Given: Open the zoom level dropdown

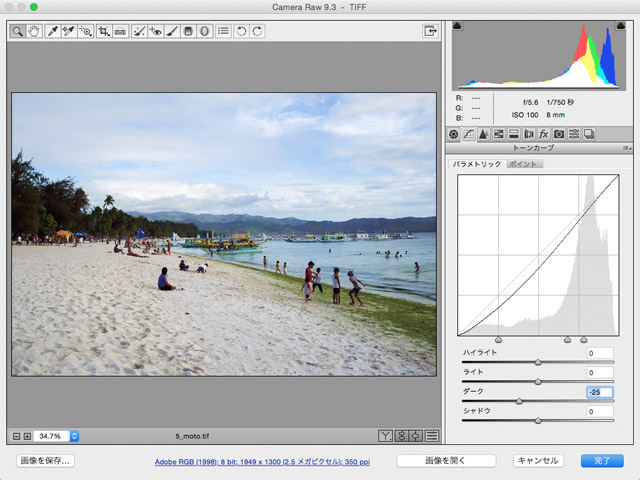Looking at the screenshot, I should [x=74, y=436].
